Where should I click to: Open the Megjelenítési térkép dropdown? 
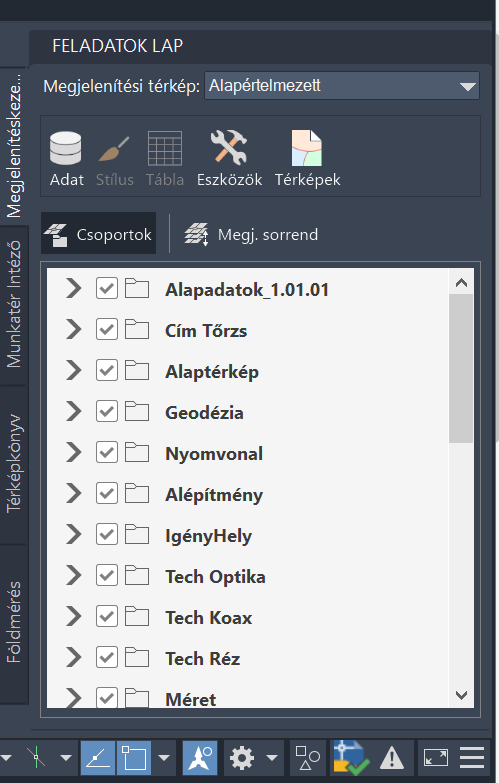click(342, 86)
